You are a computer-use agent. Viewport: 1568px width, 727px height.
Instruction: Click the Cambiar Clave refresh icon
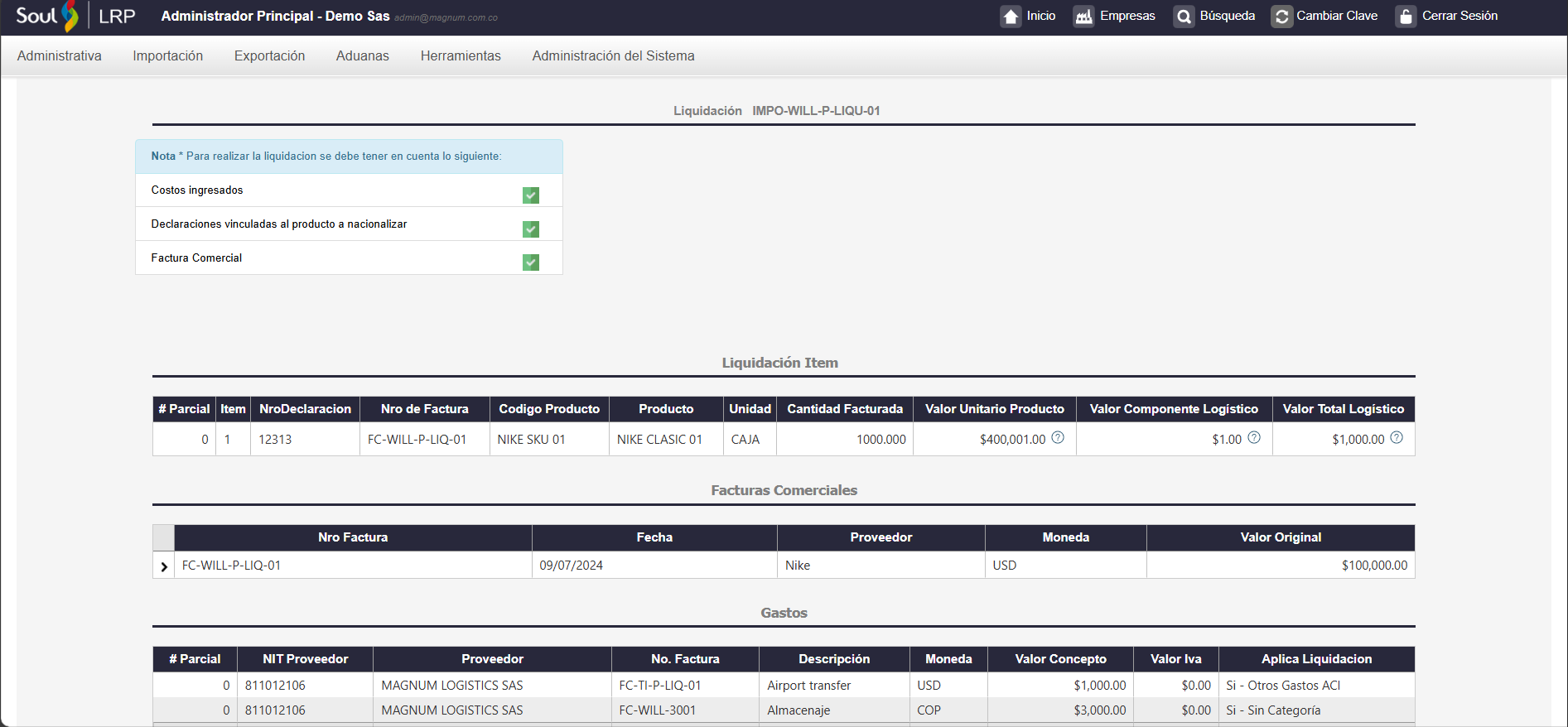click(1281, 17)
